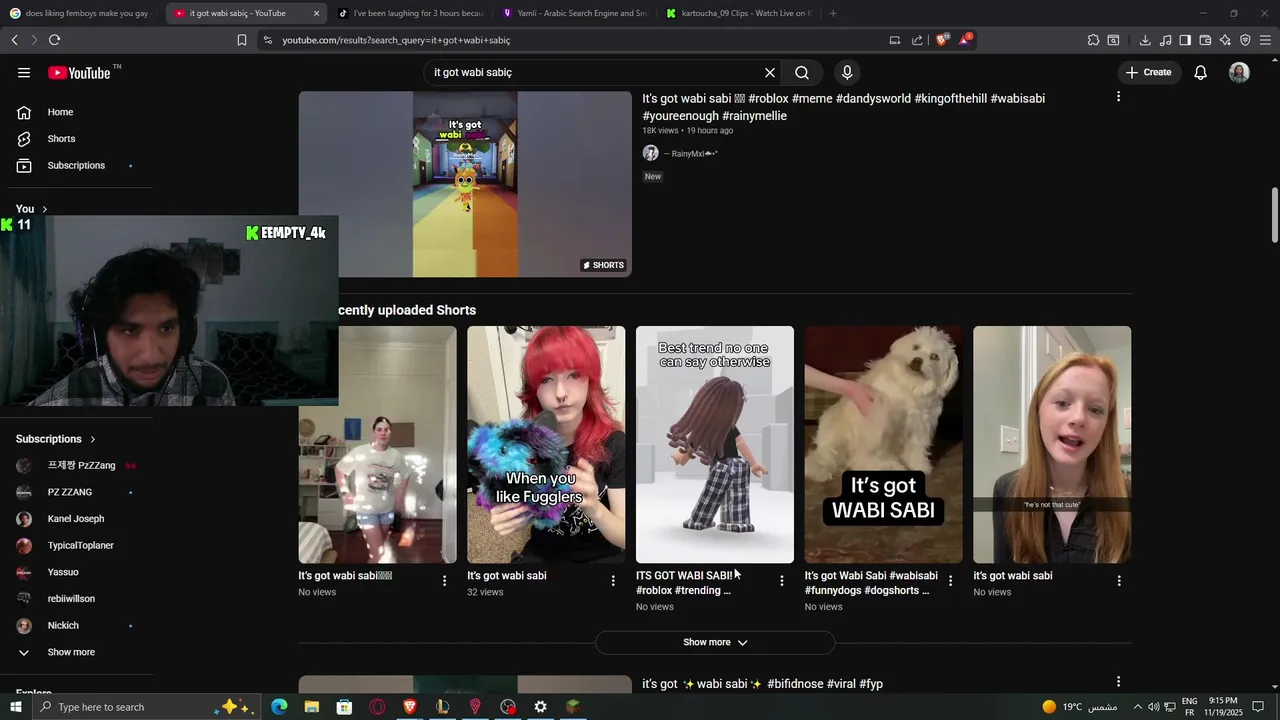Image resolution: width=1280 pixels, height=720 pixels.
Task: Close the "it got wabi sabiç" YouTube tab
Action: (x=316, y=13)
